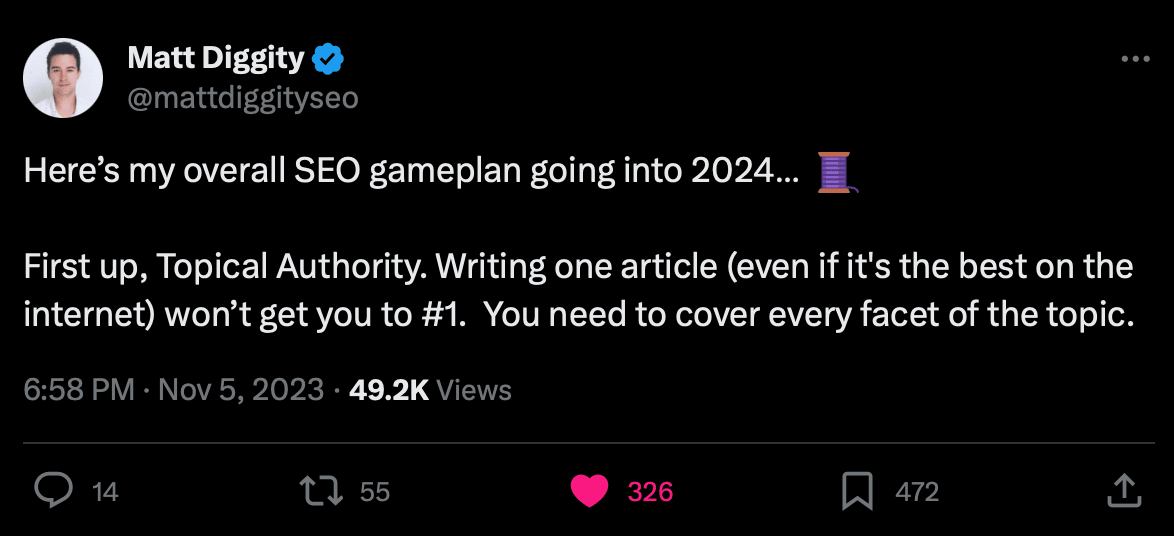Toggle the bookmark icon
The height and width of the screenshot is (536, 1174).
tap(857, 491)
